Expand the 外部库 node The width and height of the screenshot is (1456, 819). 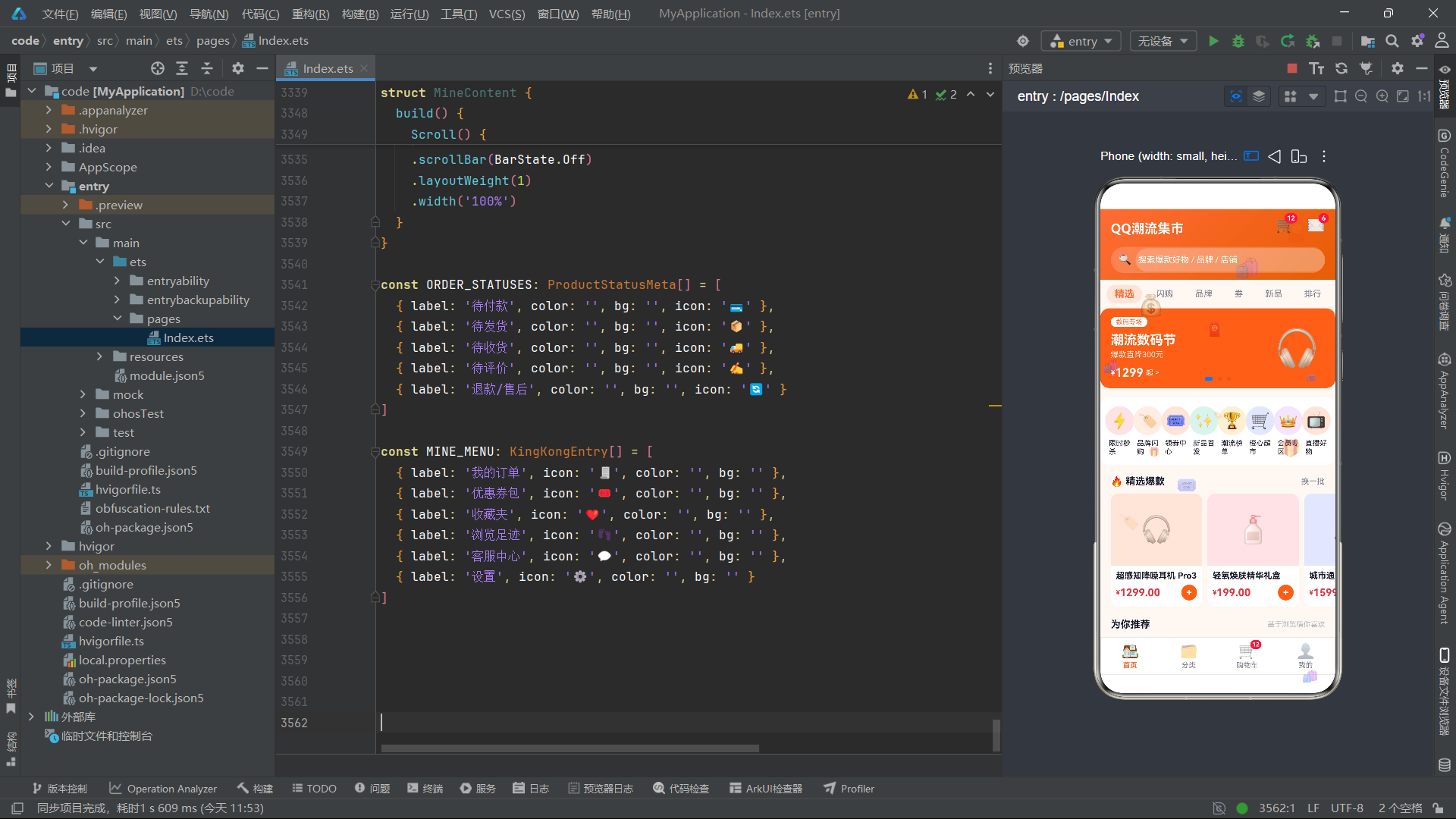(x=31, y=717)
